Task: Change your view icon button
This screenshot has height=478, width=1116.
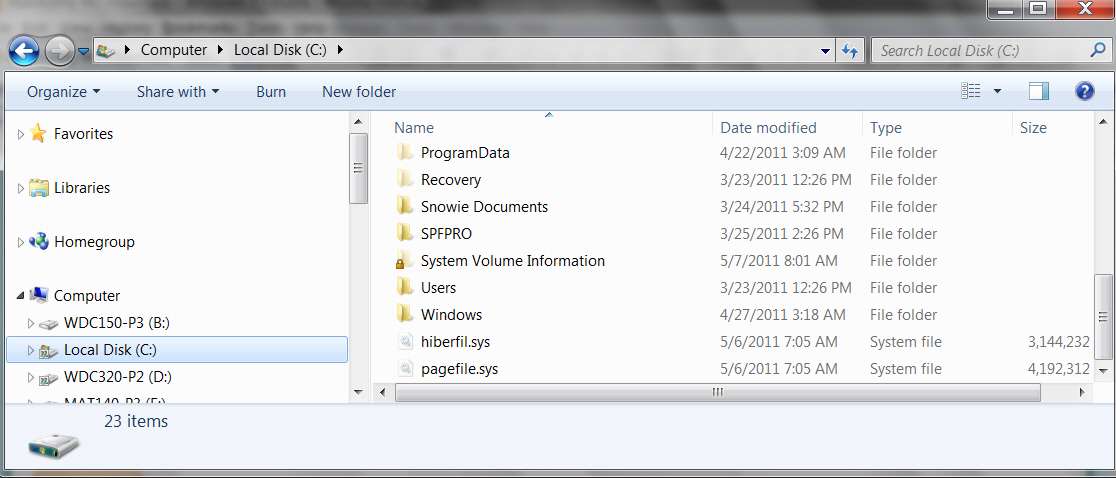Action: click(971, 91)
